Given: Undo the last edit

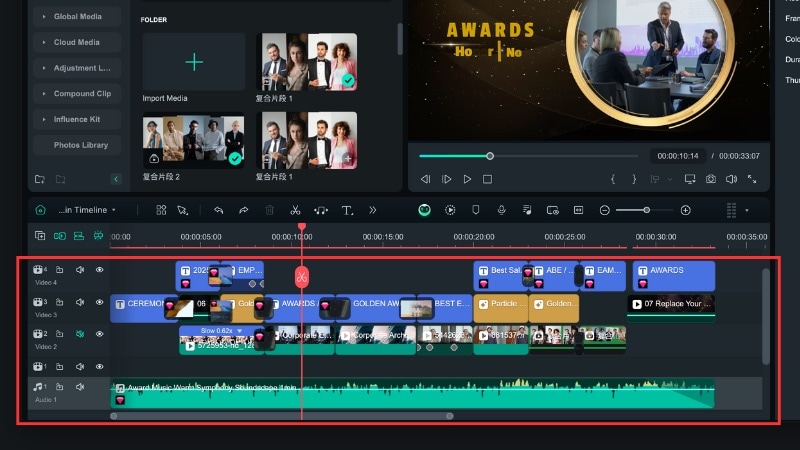Looking at the screenshot, I should (218, 210).
